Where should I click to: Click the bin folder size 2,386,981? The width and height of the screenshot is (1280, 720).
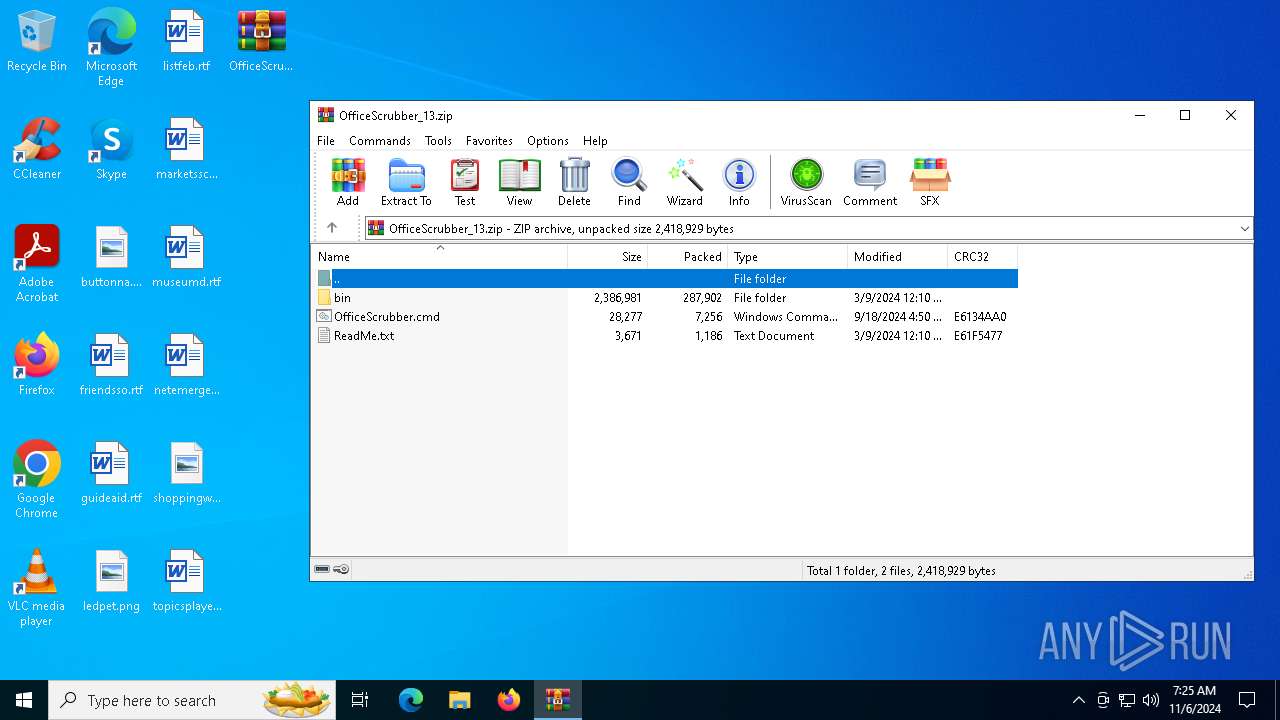tap(618, 297)
